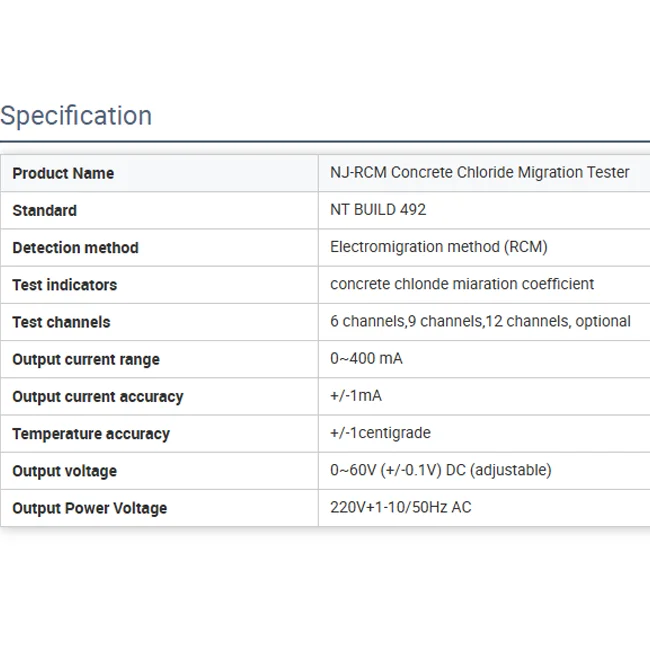The image size is (650, 650).
Task: Select the 0~60V DC adjustable value
Action: pos(440,470)
